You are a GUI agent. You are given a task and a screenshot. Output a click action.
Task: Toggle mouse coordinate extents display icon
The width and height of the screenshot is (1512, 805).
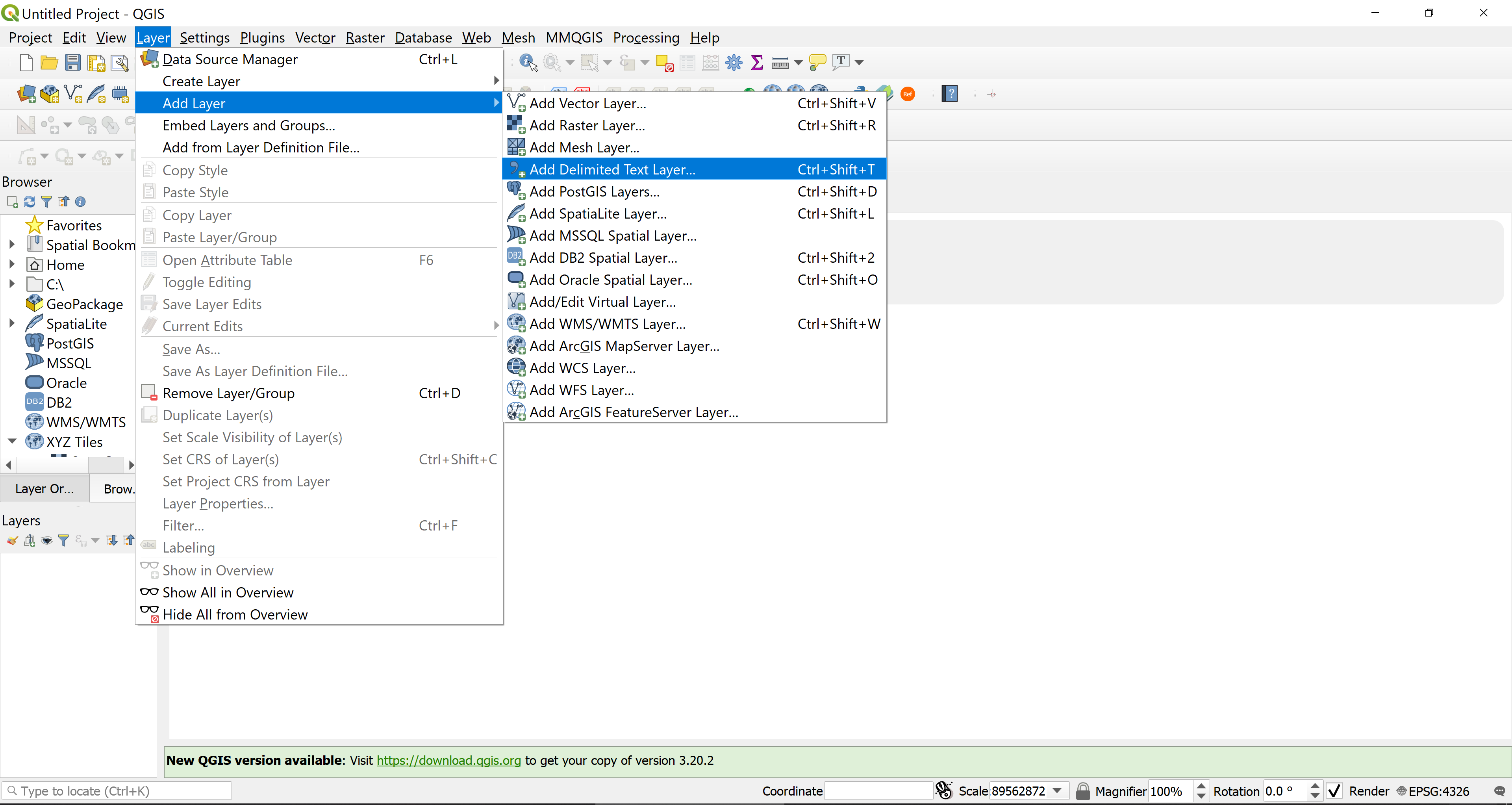pyautogui.click(x=944, y=791)
